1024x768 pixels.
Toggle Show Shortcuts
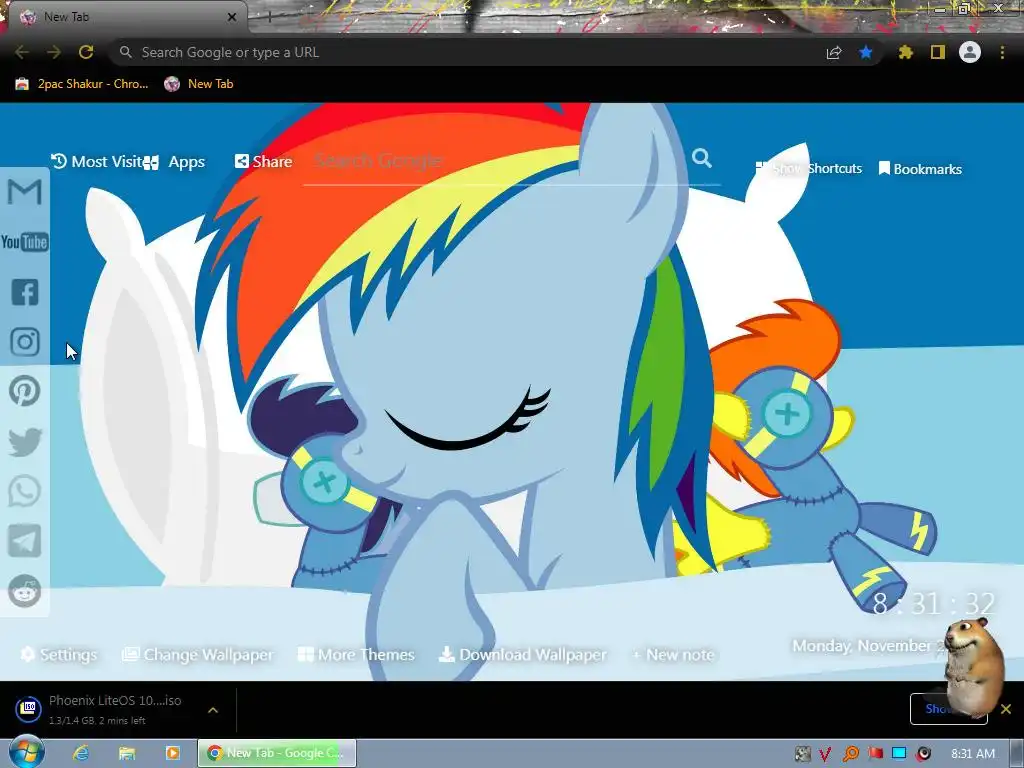[808, 168]
